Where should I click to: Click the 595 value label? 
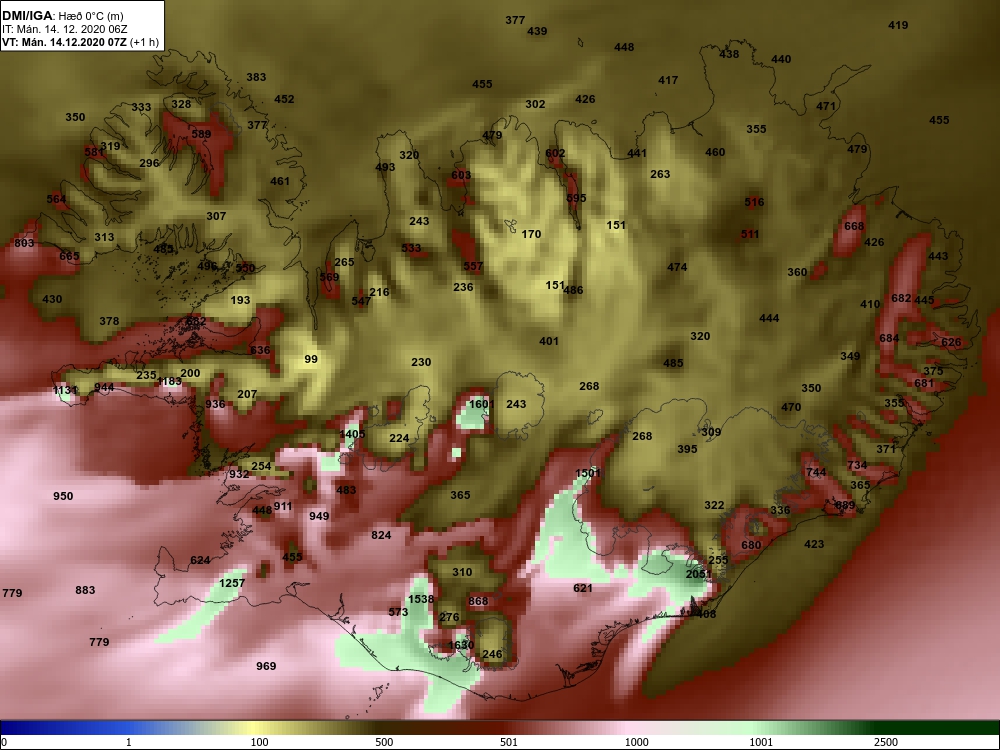[x=576, y=198]
